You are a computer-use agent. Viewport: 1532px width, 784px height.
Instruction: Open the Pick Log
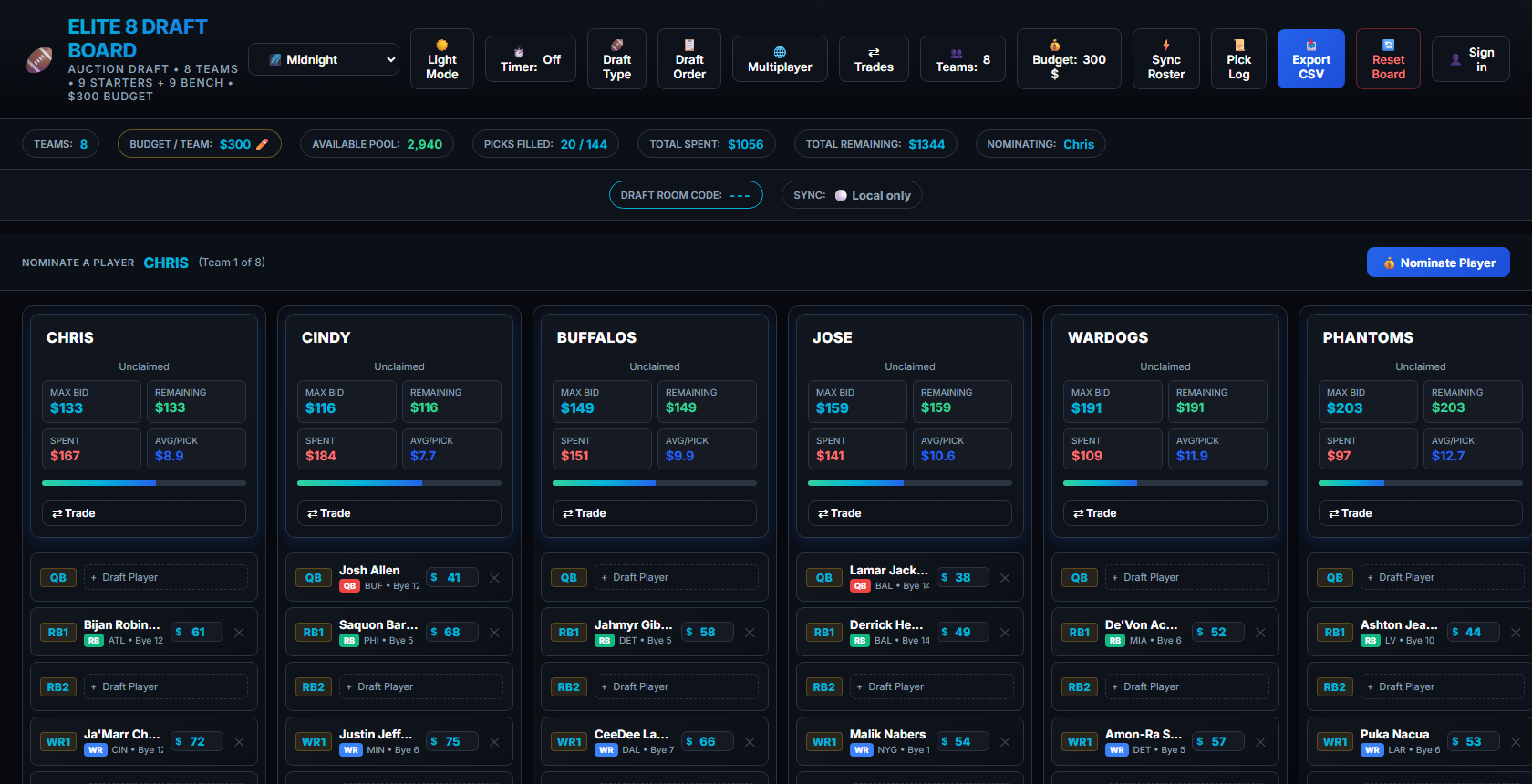click(x=1238, y=59)
